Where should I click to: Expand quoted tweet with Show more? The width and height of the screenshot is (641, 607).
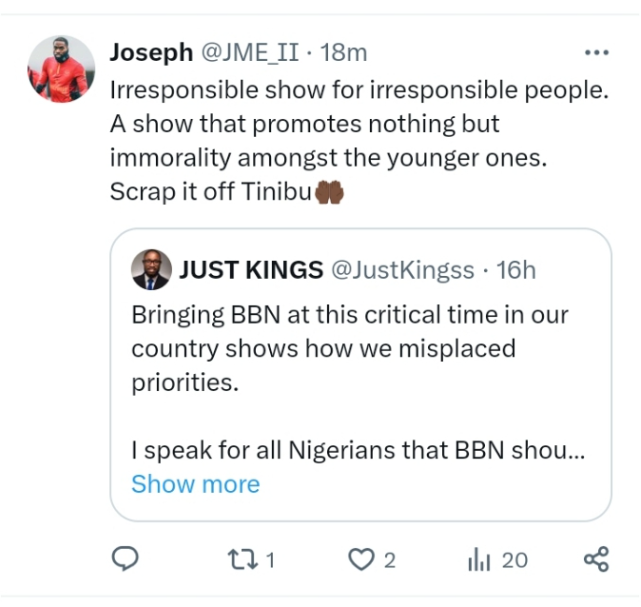point(195,484)
